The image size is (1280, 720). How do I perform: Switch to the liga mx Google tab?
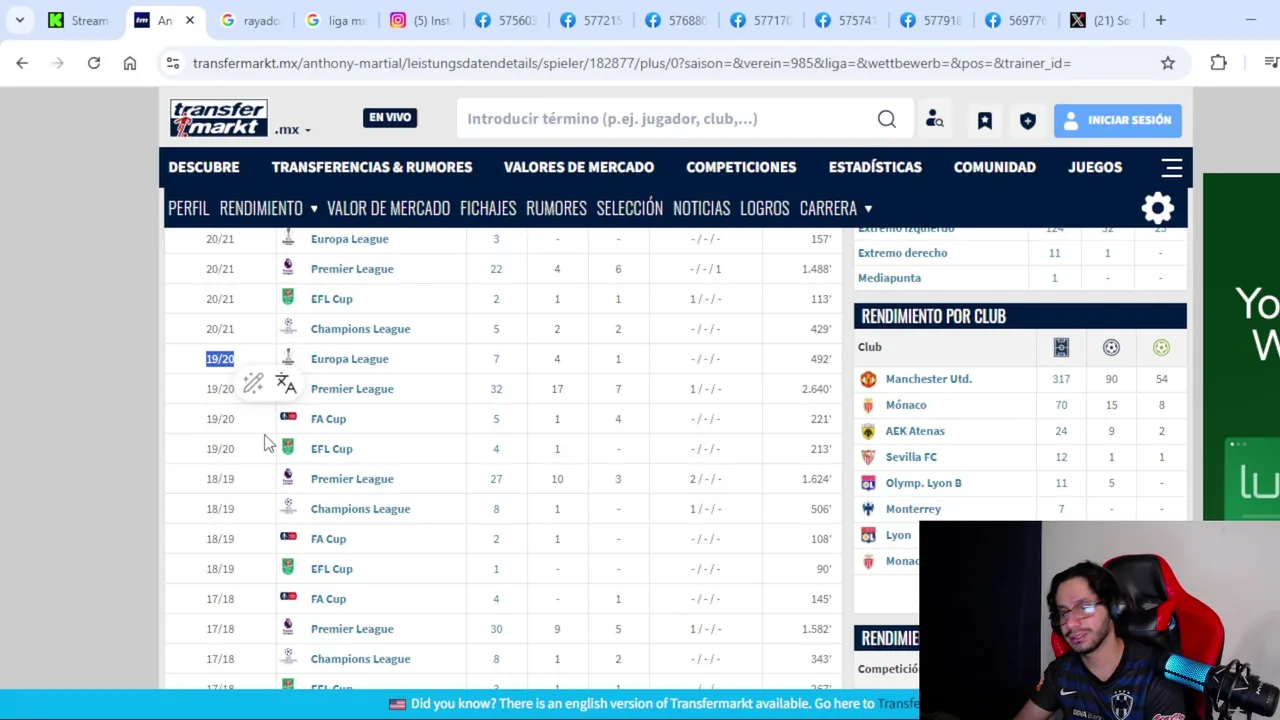pyautogui.click(x=337, y=20)
